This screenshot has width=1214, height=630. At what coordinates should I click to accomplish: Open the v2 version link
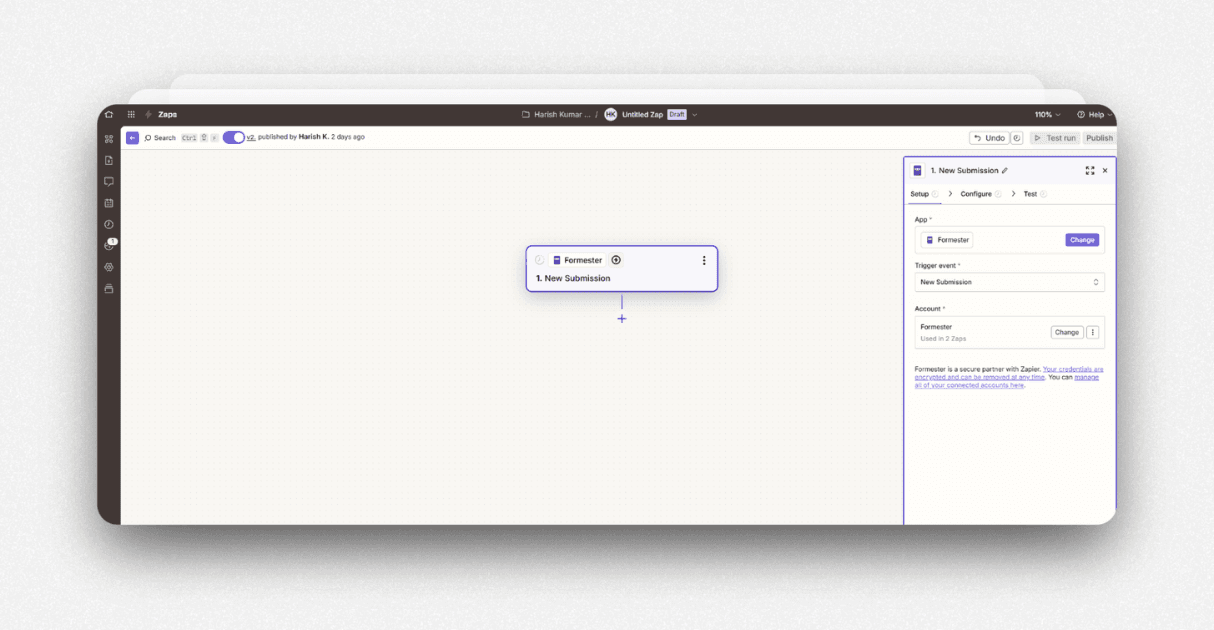[251, 137]
